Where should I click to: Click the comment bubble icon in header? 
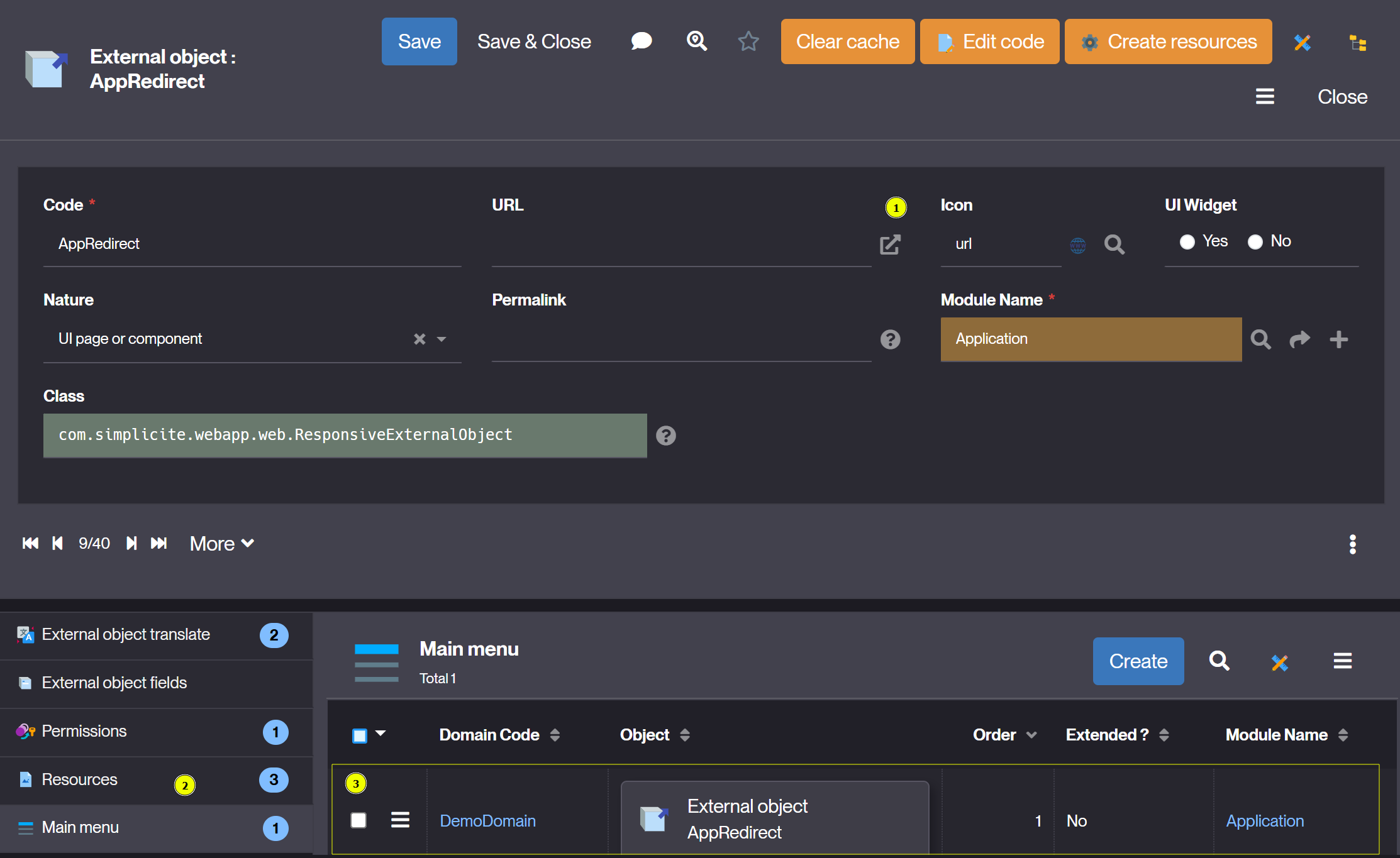[x=641, y=41]
